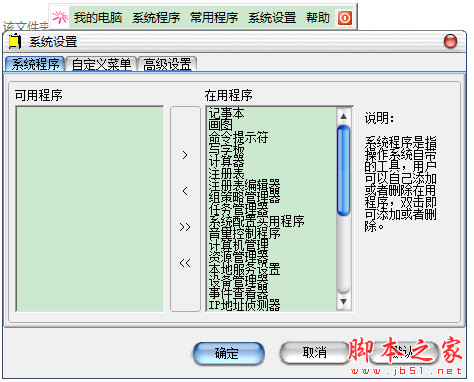Screen dimensions: 474x382
Task: Switch to the 高级设置 tab
Action: (167, 64)
